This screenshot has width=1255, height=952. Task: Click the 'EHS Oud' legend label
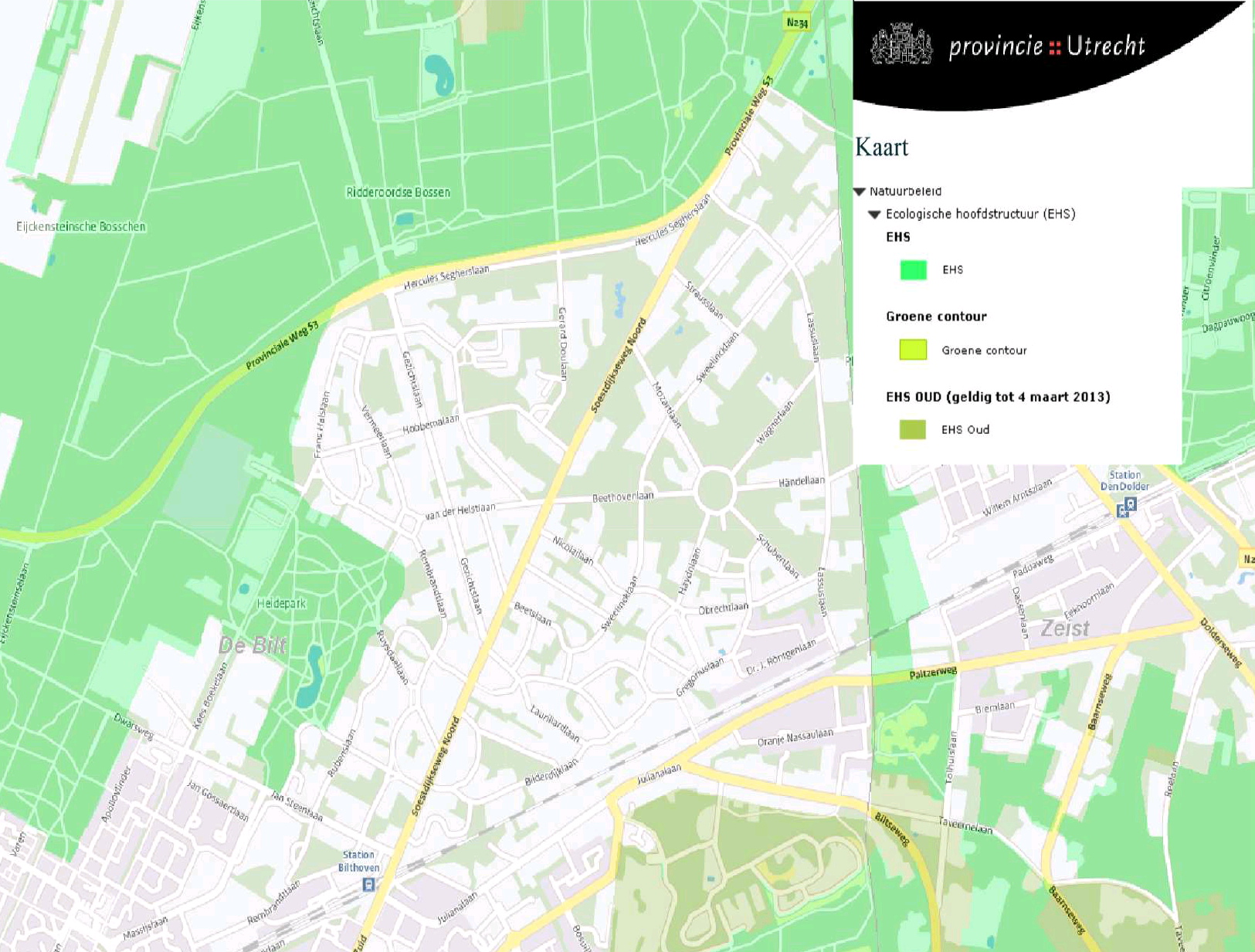click(x=965, y=430)
